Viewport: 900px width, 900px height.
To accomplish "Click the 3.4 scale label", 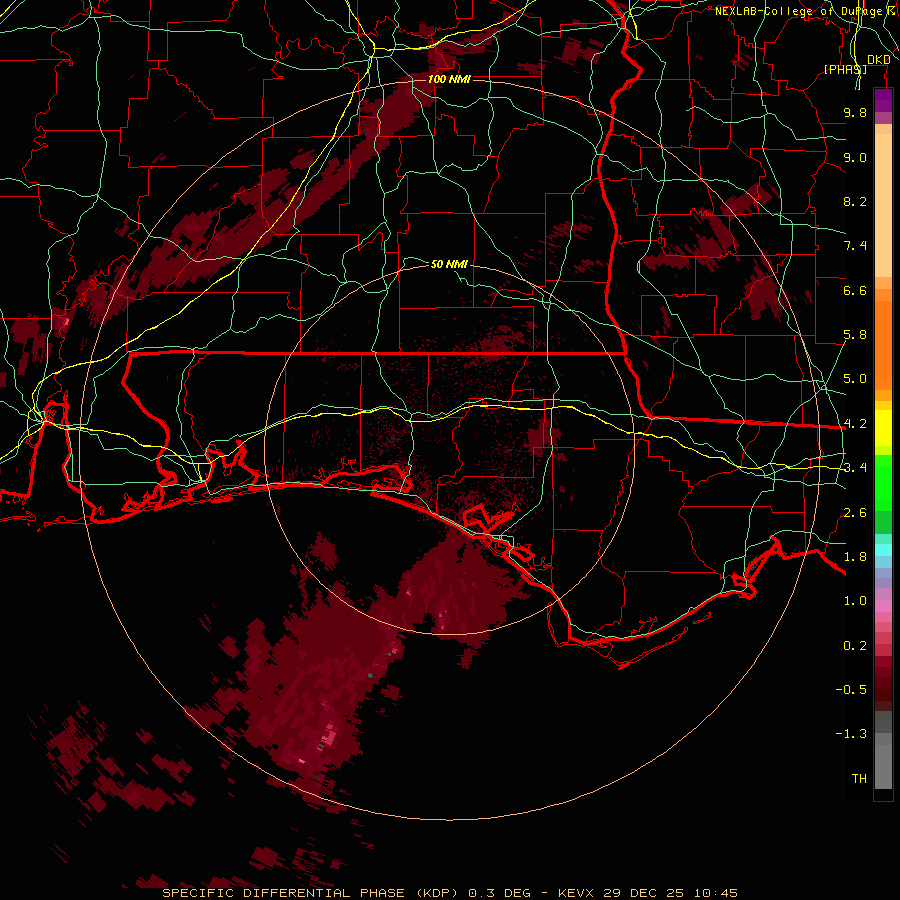I will [855, 468].
